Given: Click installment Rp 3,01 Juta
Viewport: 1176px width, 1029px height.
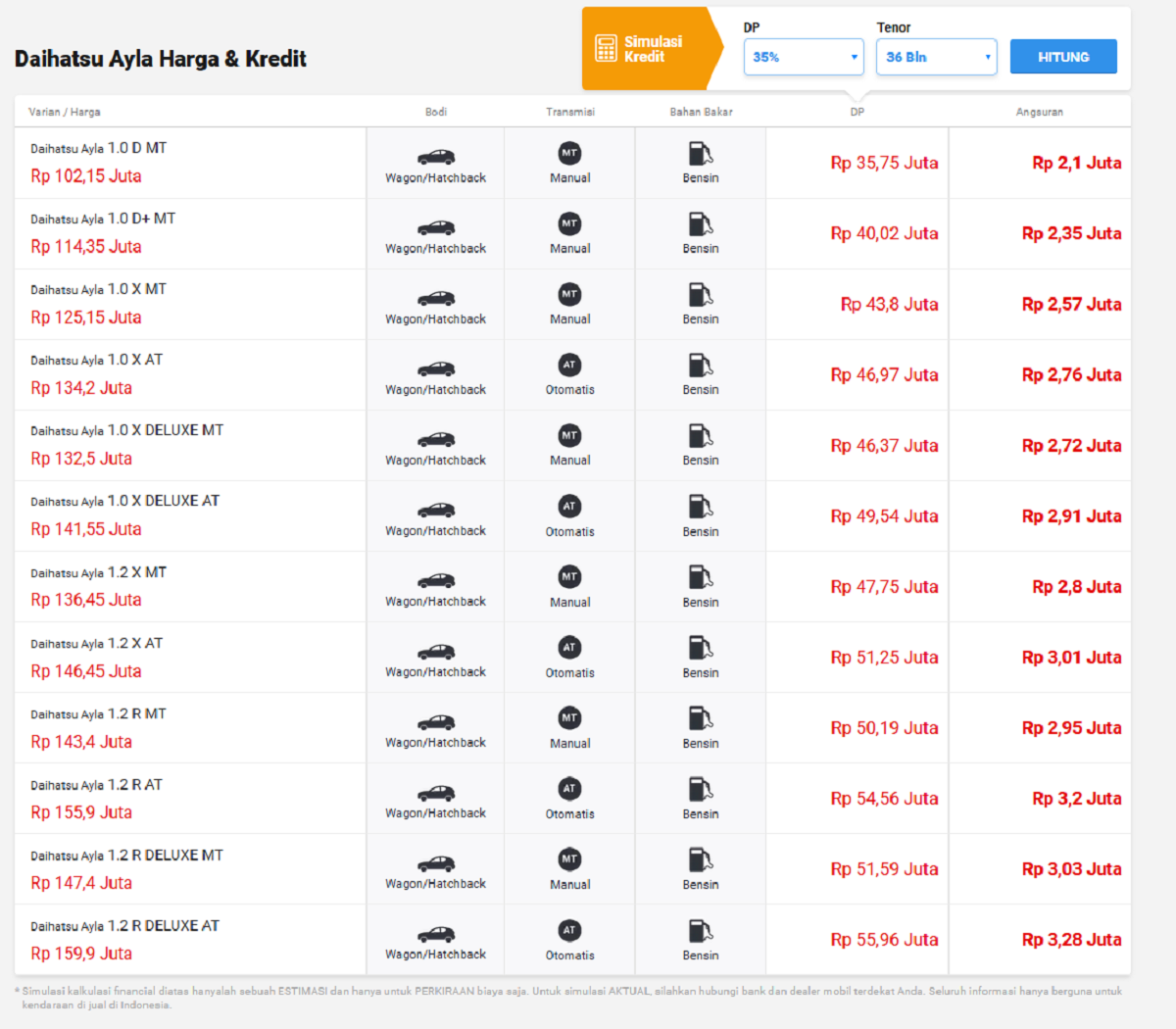Looking at the screenshot, I should point(1072,658).
